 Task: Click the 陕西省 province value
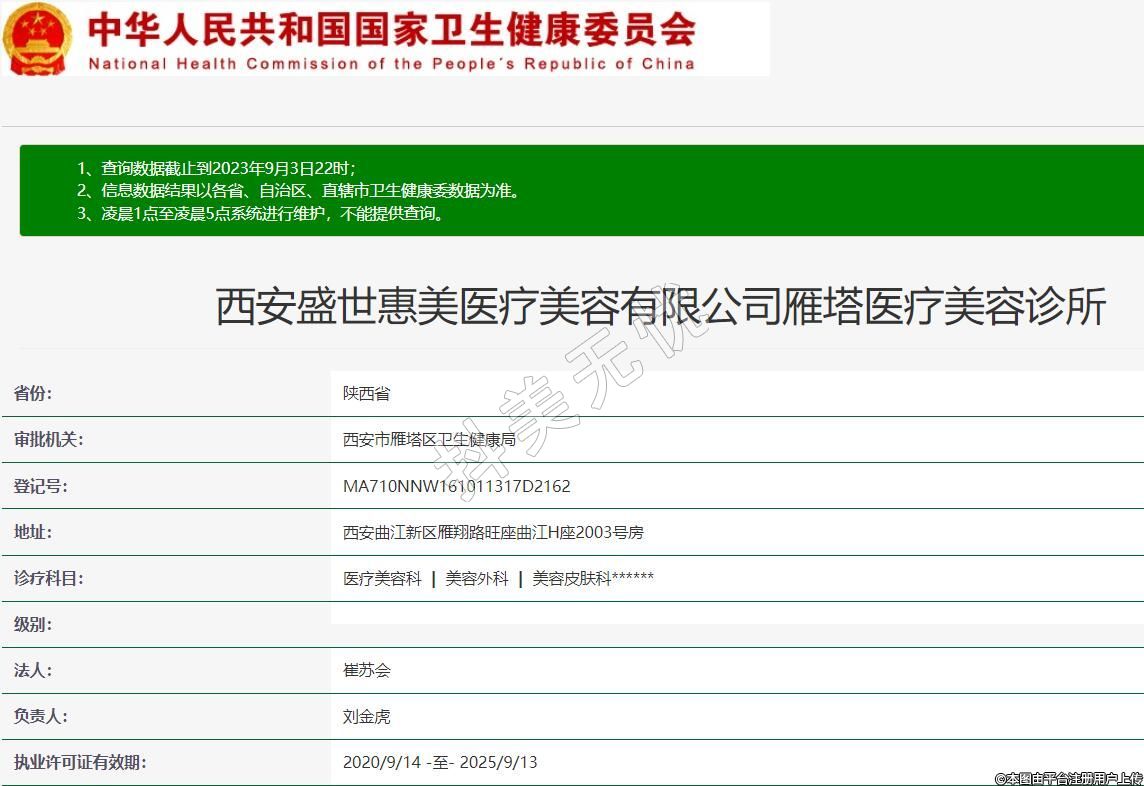366,393
